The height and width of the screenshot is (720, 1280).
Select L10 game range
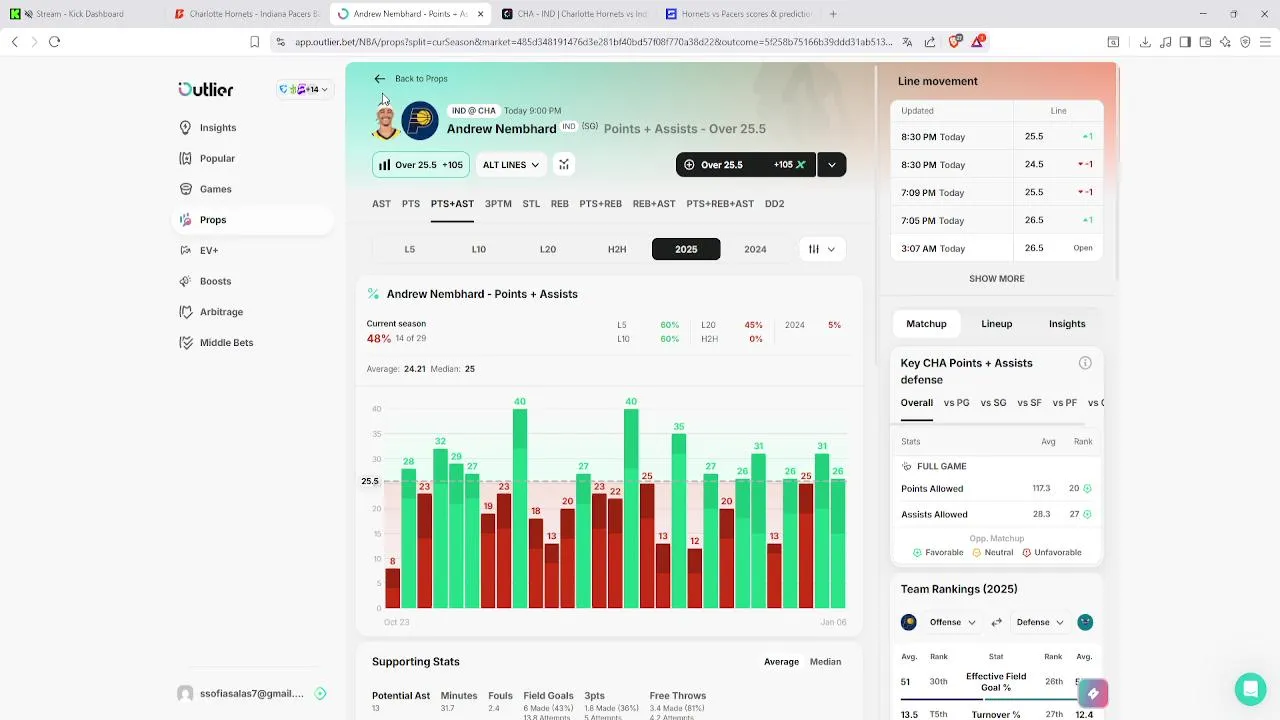click(x=479, y=249)
